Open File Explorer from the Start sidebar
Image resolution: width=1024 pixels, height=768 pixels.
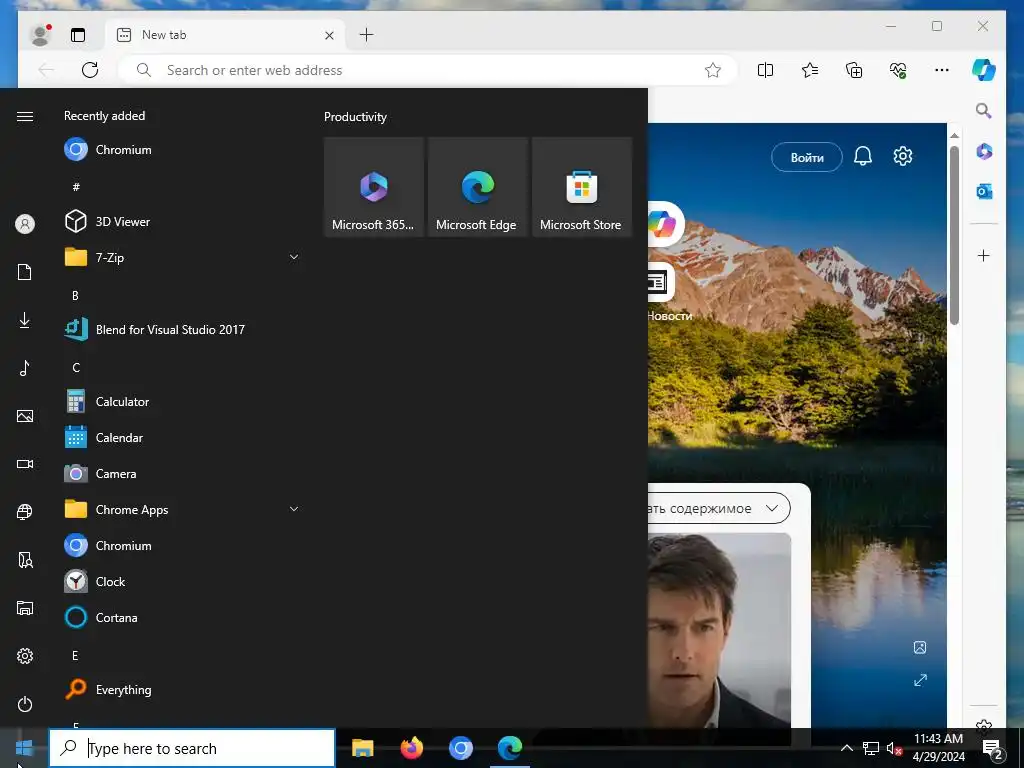point(25,608)
